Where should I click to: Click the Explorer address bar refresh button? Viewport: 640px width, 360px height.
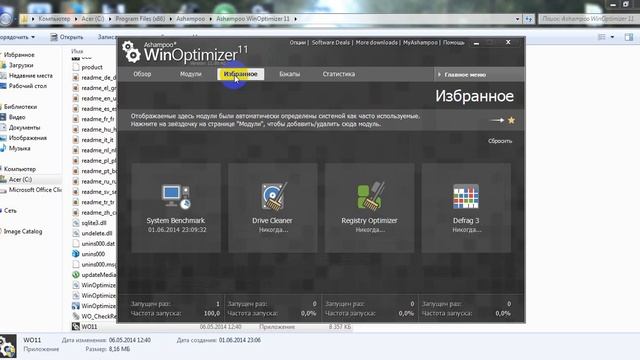coord(529,19)
